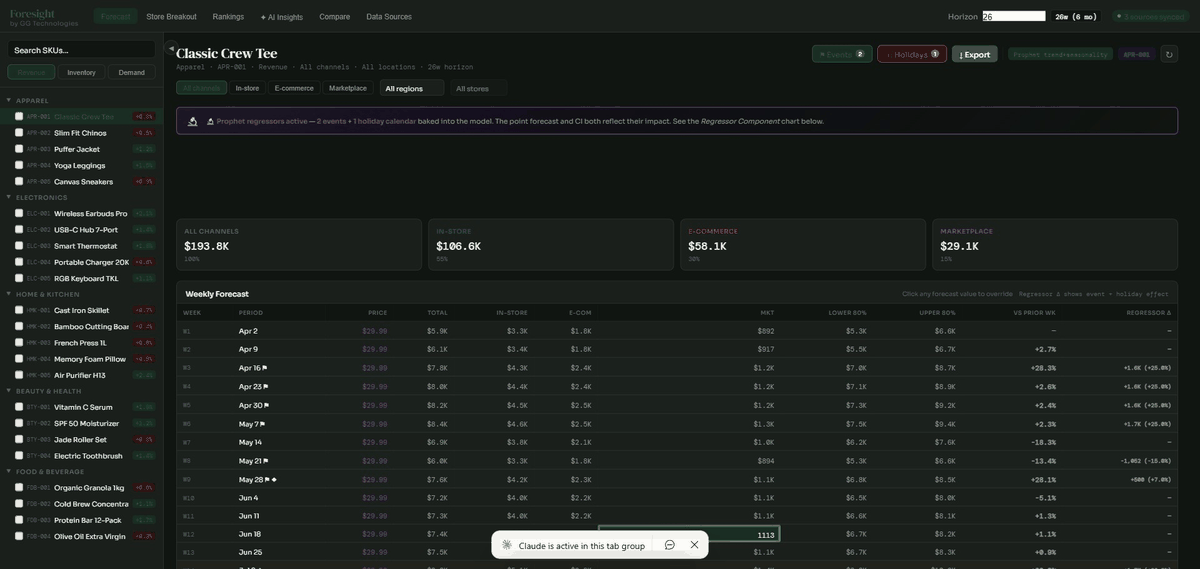Click the holiday diamond on May 28 row

274,479
